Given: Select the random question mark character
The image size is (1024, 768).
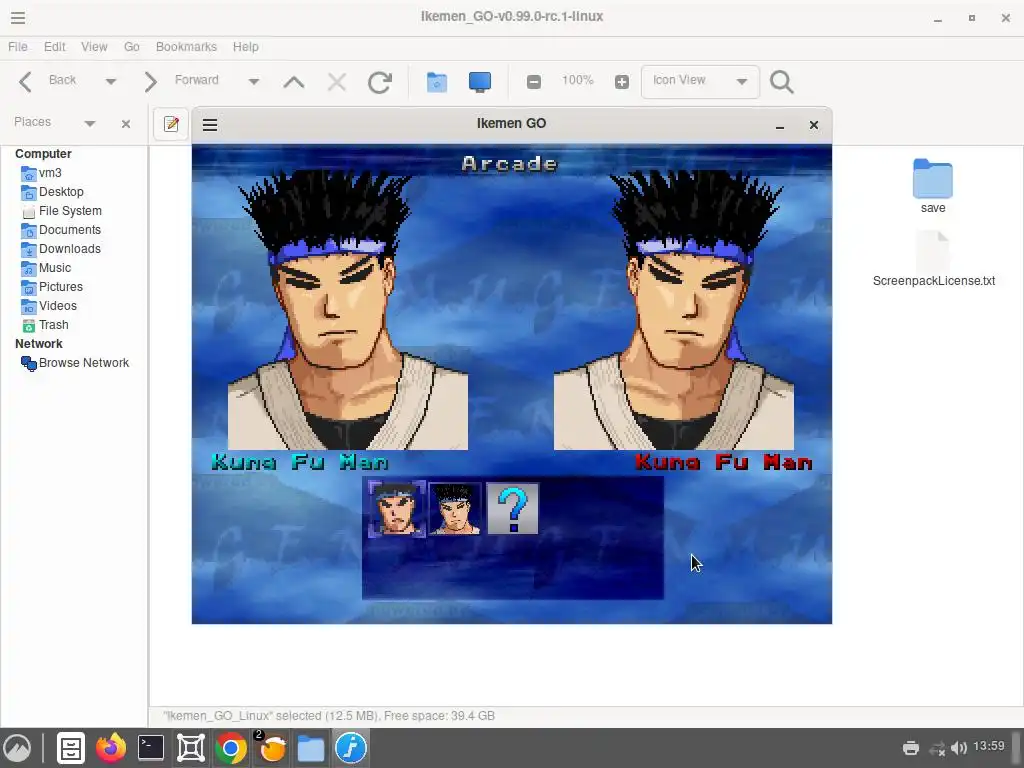Looking at the screenshot, I should 513,509.
